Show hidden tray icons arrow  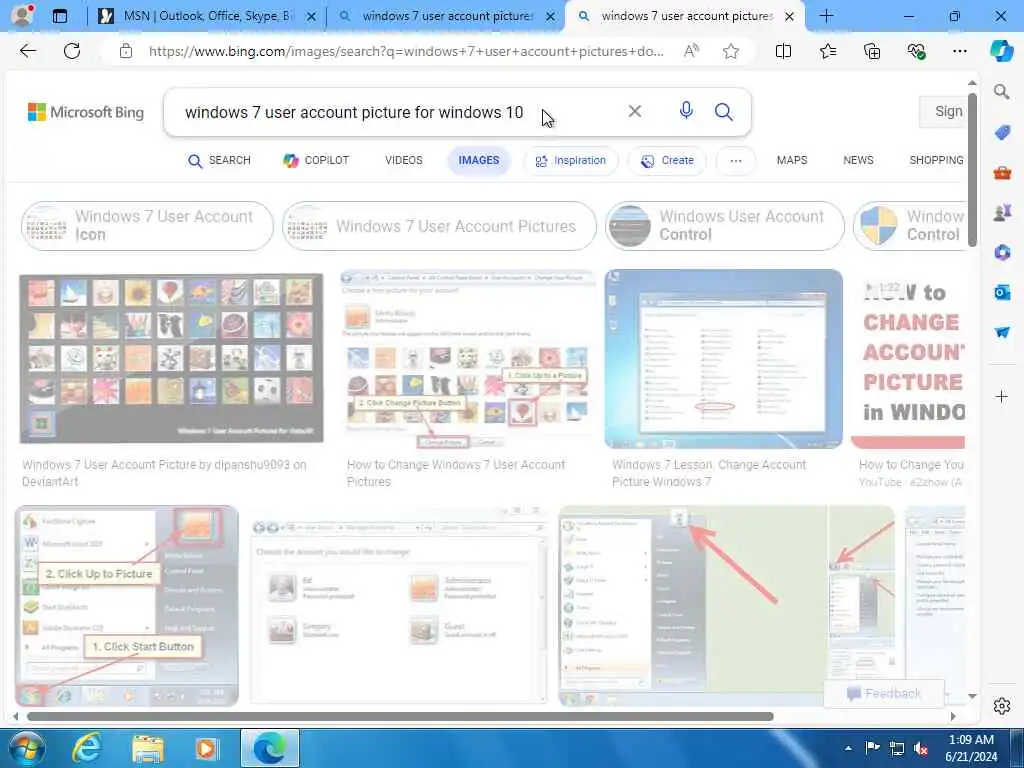(x=848, y=748)
